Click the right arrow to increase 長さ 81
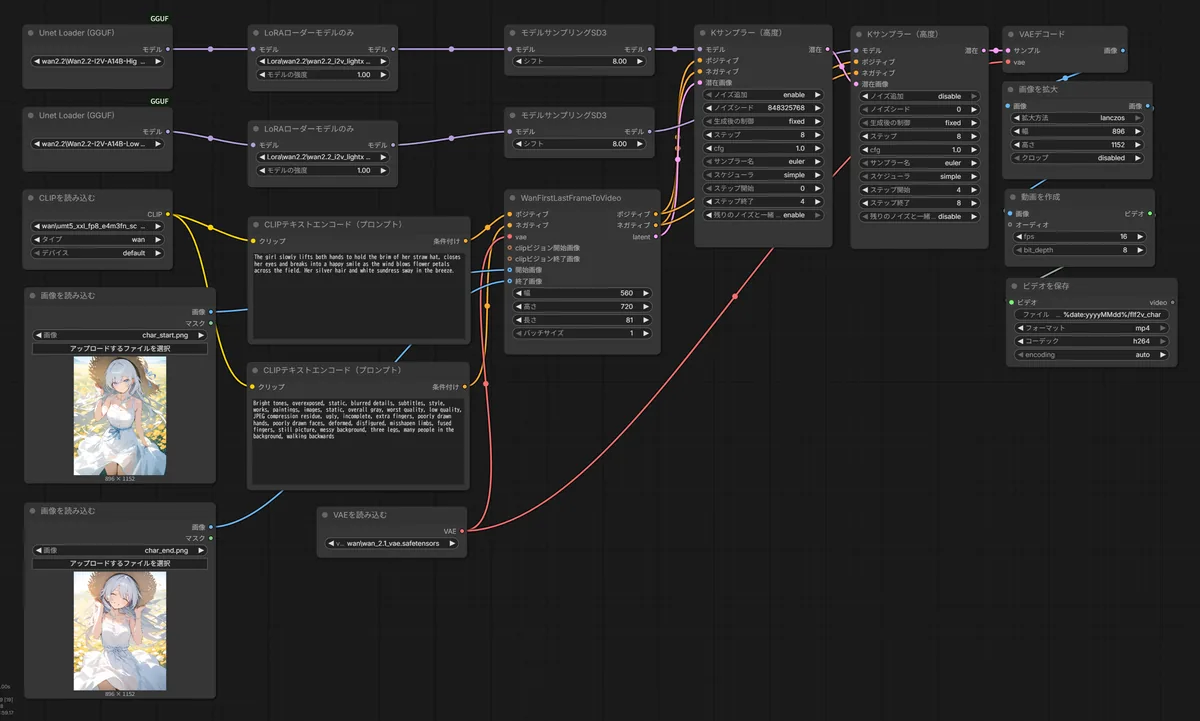 pos(647,320)
